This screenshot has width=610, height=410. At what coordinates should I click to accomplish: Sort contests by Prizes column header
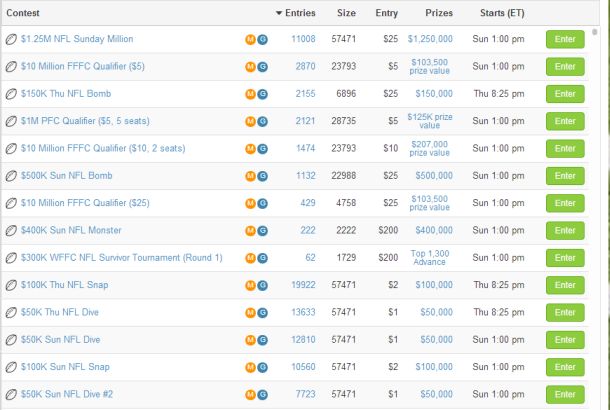pos(439,13)
